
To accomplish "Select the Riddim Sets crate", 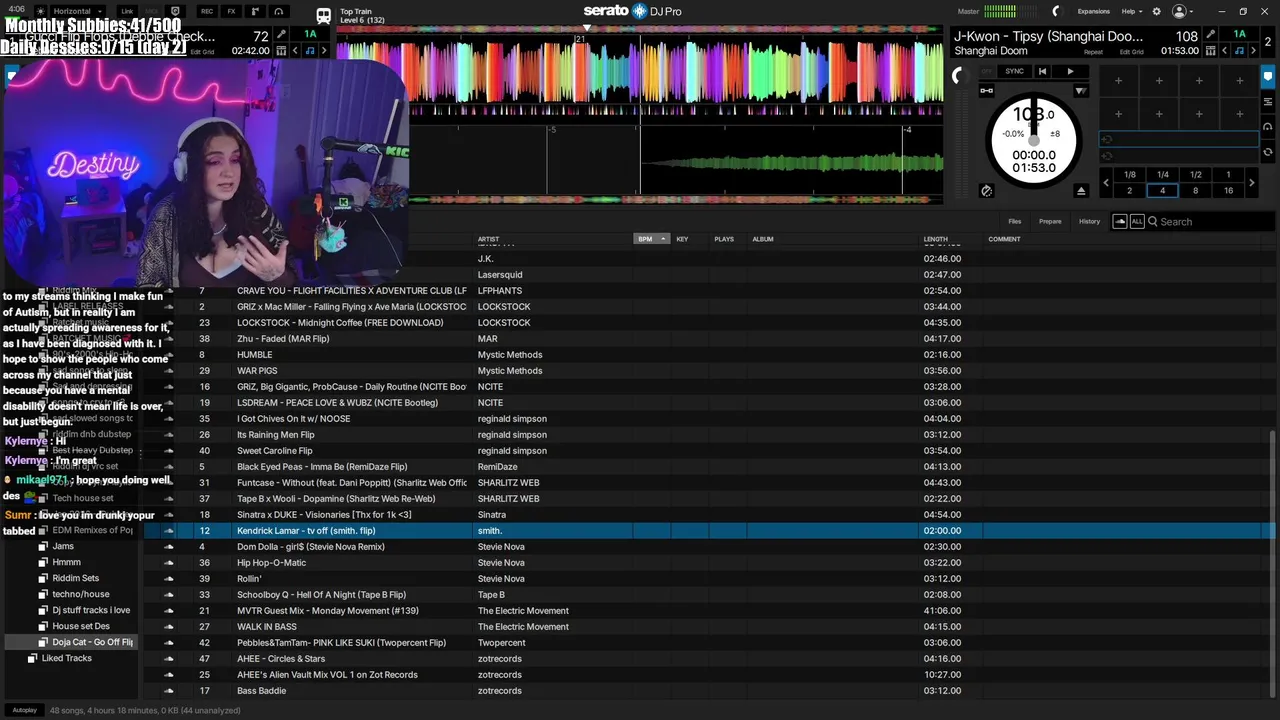I will (76, 578).
